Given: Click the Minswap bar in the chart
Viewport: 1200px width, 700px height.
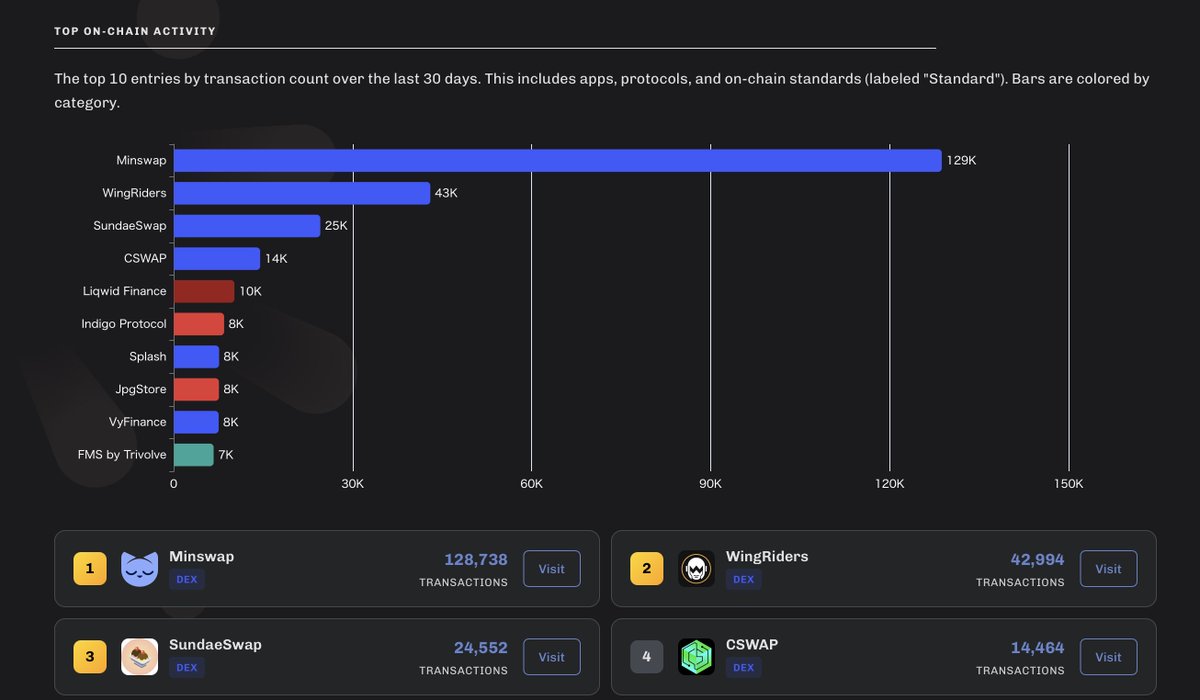Looking at the screenshot, I should pyautogui.click(x=557, y=160).
